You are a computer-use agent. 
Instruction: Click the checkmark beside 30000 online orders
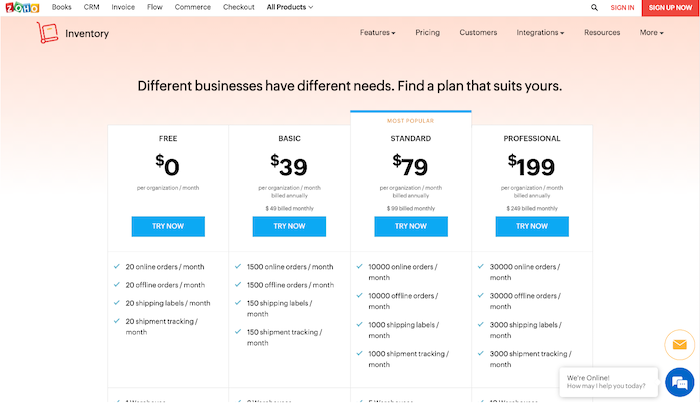click(481, 266)
